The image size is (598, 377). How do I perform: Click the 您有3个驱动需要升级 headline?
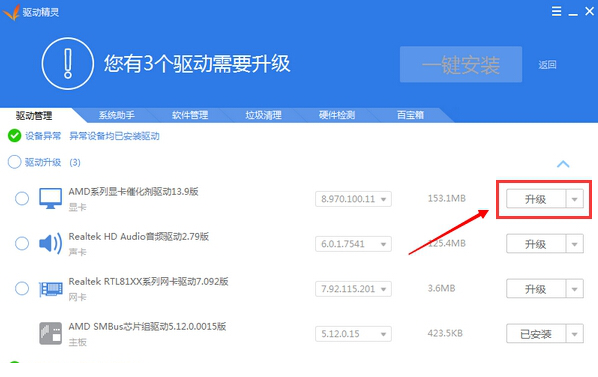(197, 64)
